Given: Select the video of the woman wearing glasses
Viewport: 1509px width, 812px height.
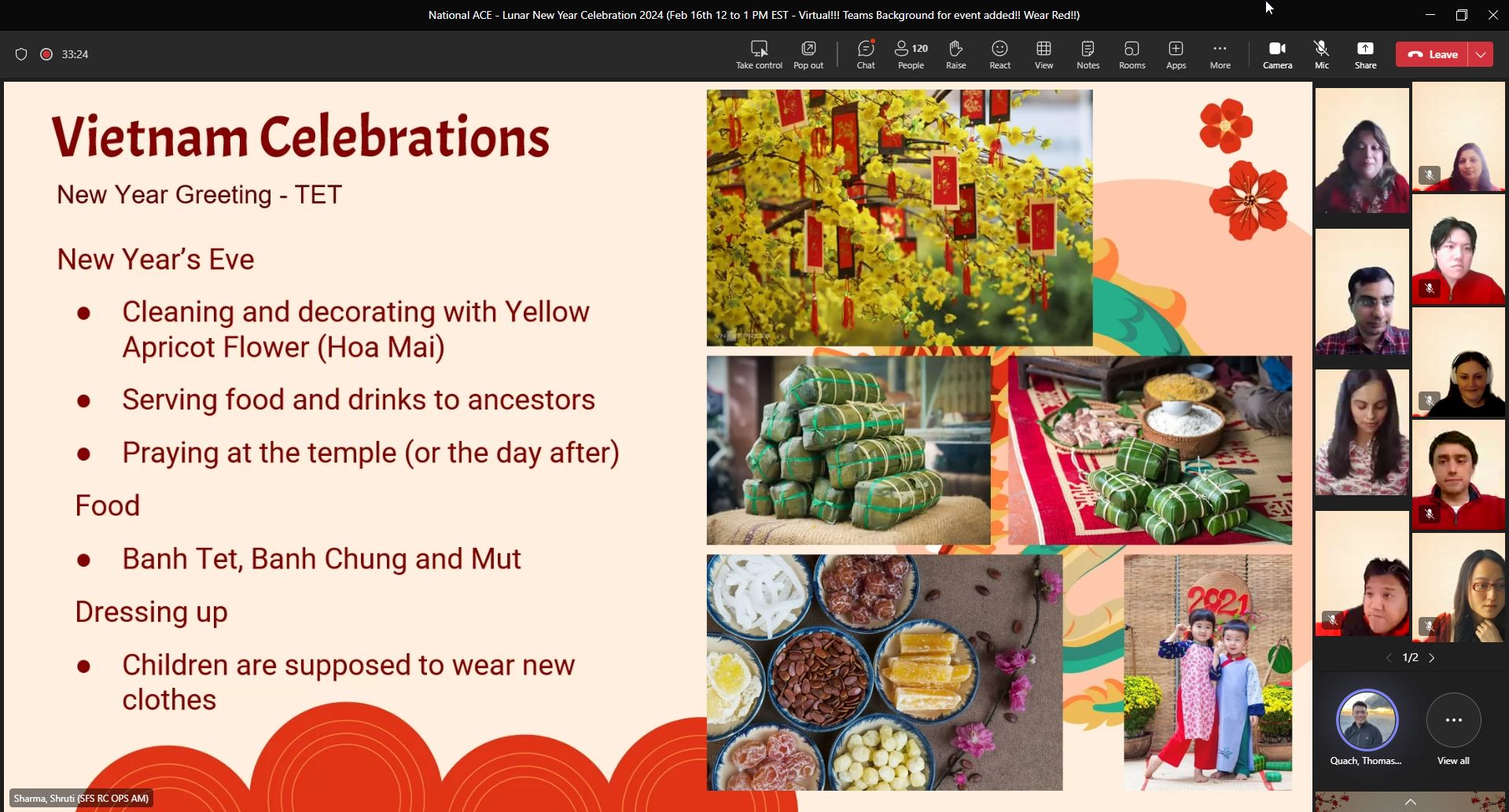Looking at the screenshot, I should pyautogui.click(x=1459, y=588).
